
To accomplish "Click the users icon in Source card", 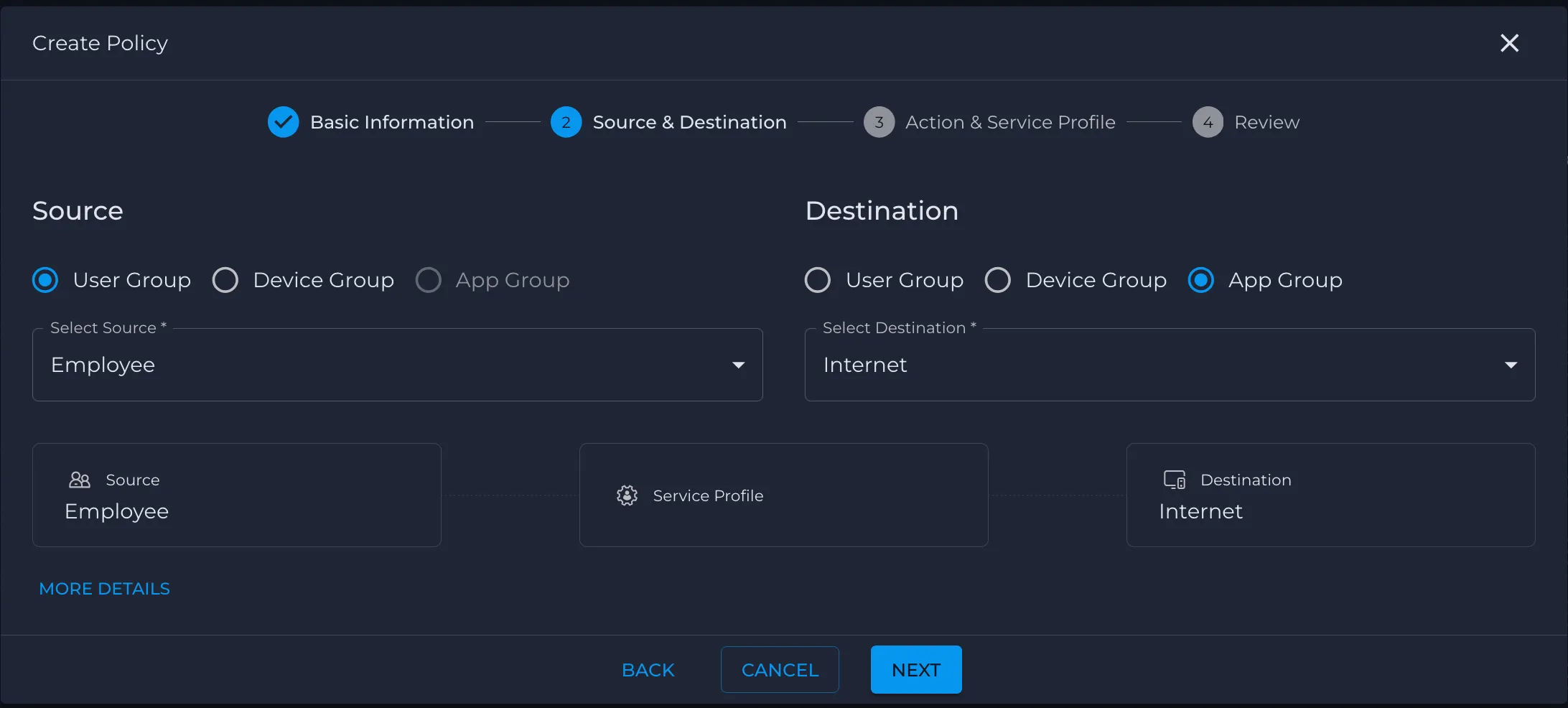I will click(x=80, y=480).
